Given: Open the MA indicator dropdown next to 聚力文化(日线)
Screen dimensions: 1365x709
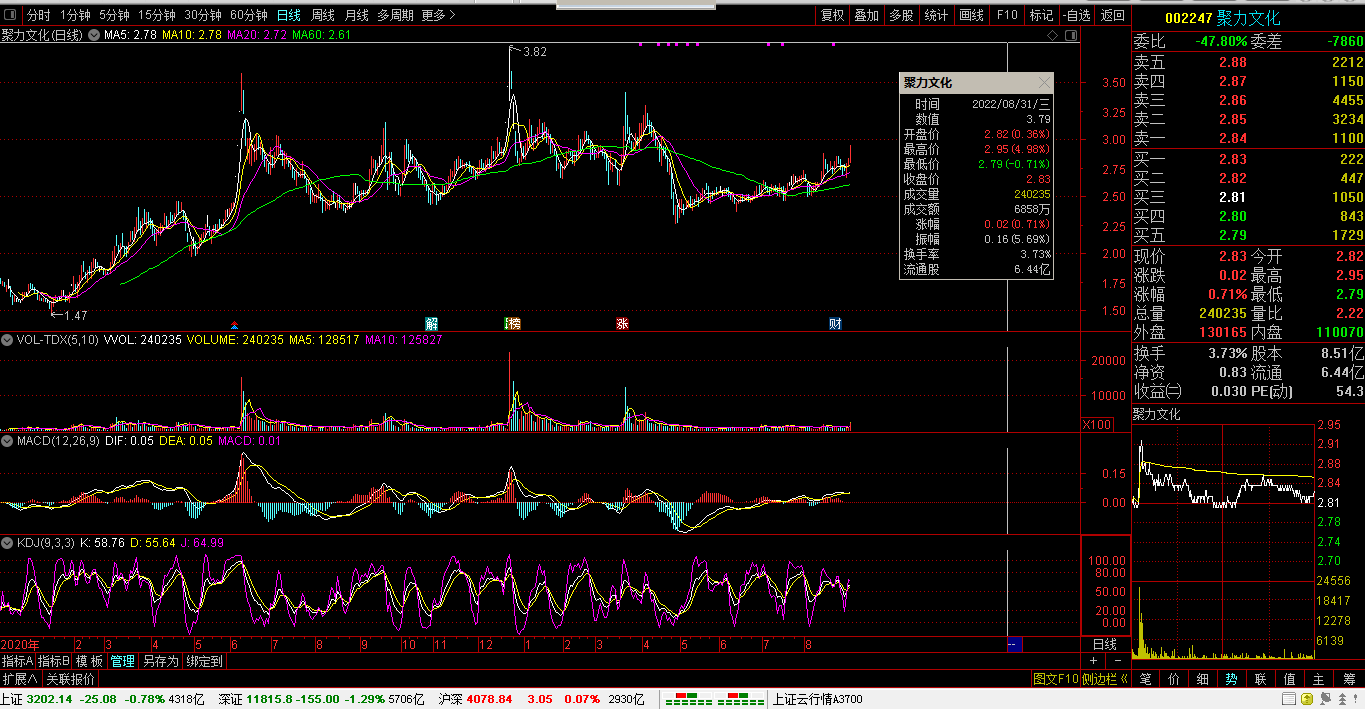Looking at the screenshot, I should 94,35.
